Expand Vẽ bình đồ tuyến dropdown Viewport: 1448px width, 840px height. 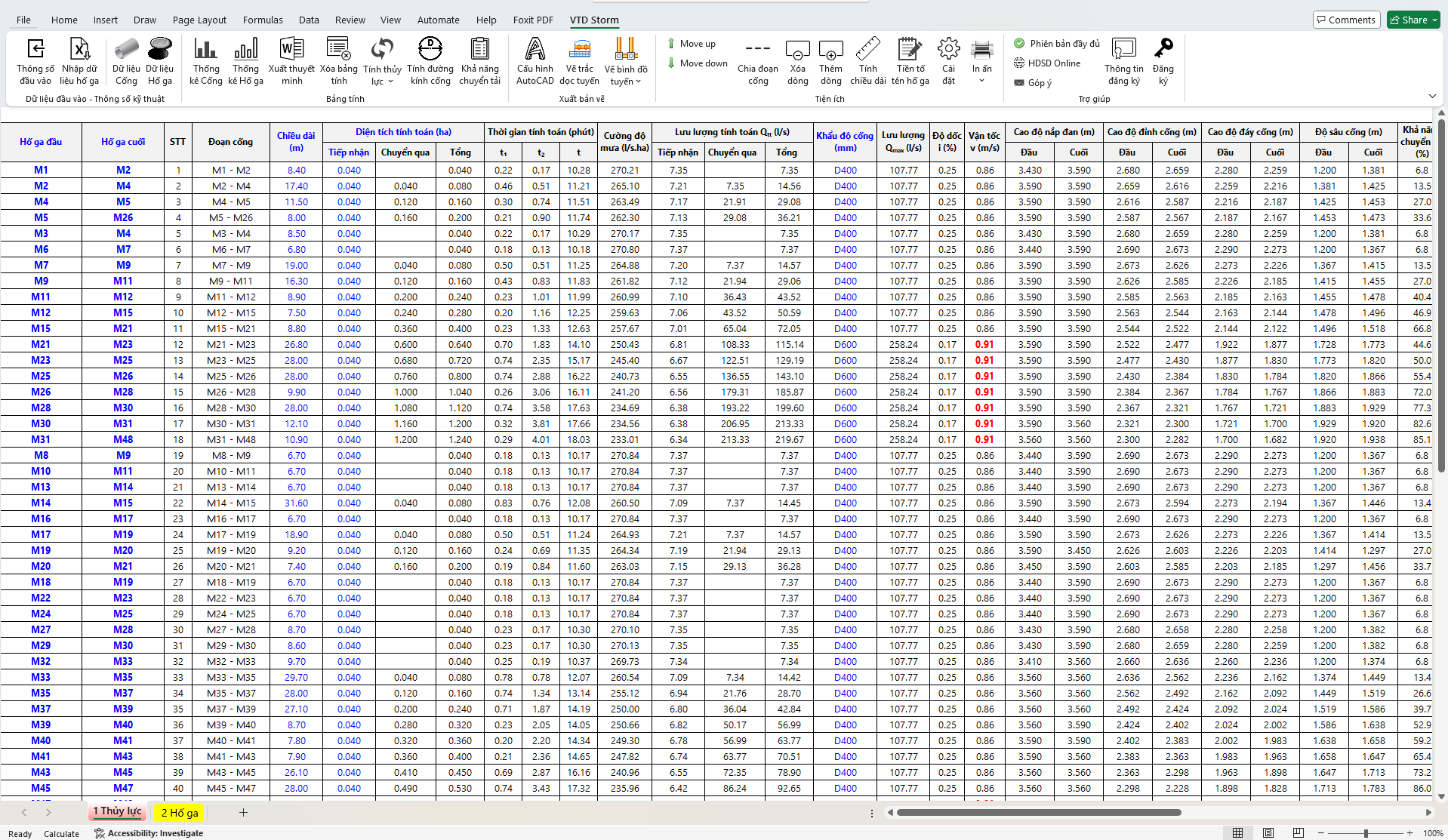pos(638,82)
